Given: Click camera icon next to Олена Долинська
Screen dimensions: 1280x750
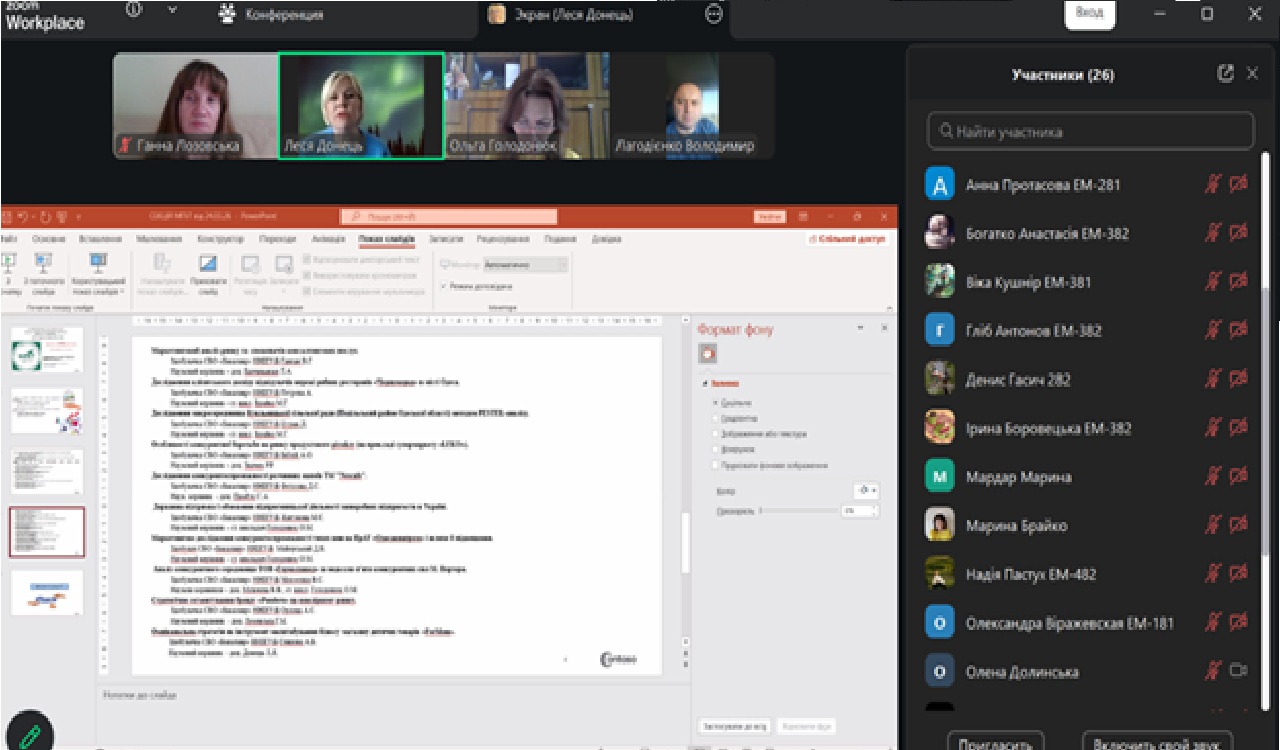Looking at the screenshot, I should pos(1240,671).
